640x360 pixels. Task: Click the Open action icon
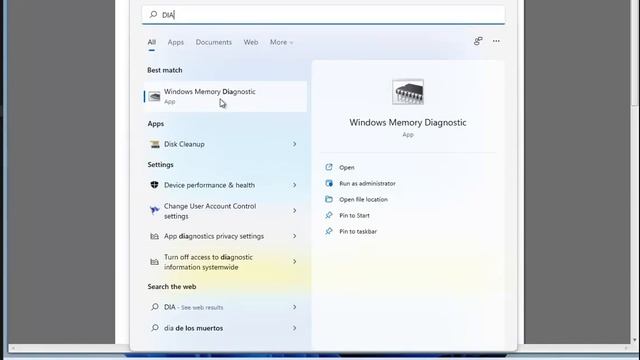coord(329,167)
